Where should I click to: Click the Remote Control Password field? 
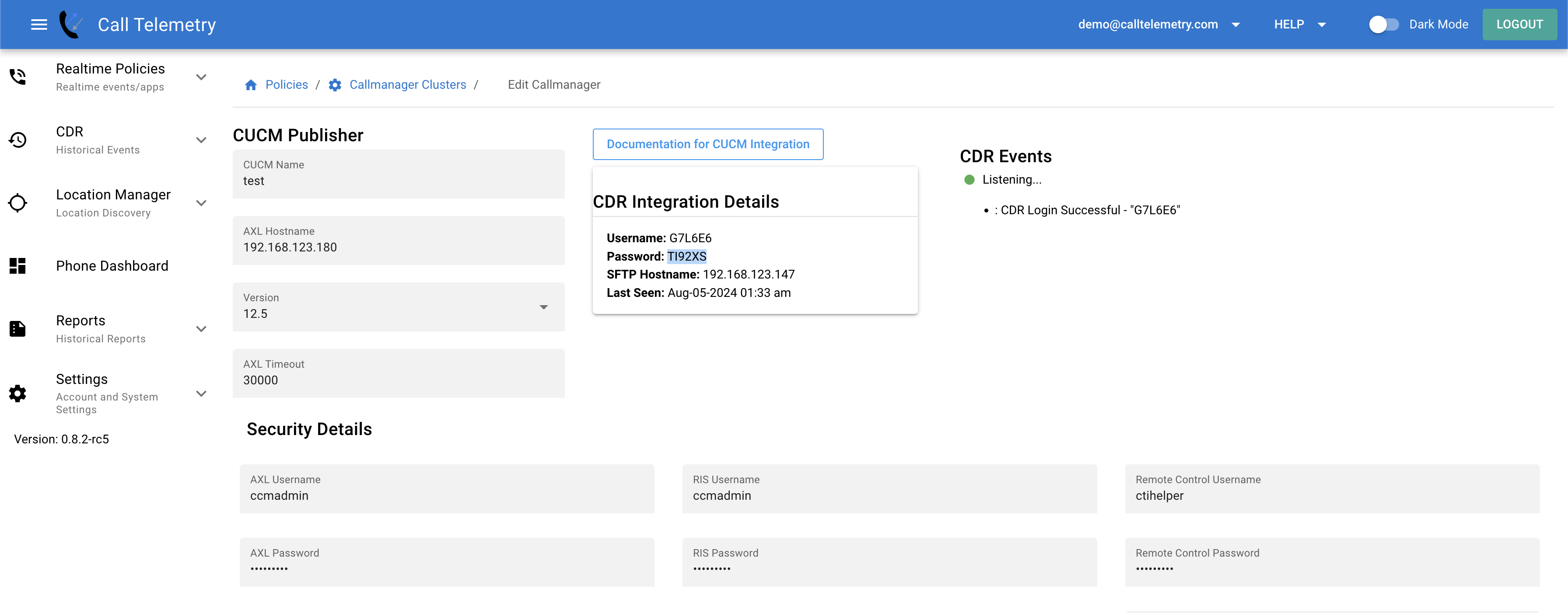(1332, 562)
